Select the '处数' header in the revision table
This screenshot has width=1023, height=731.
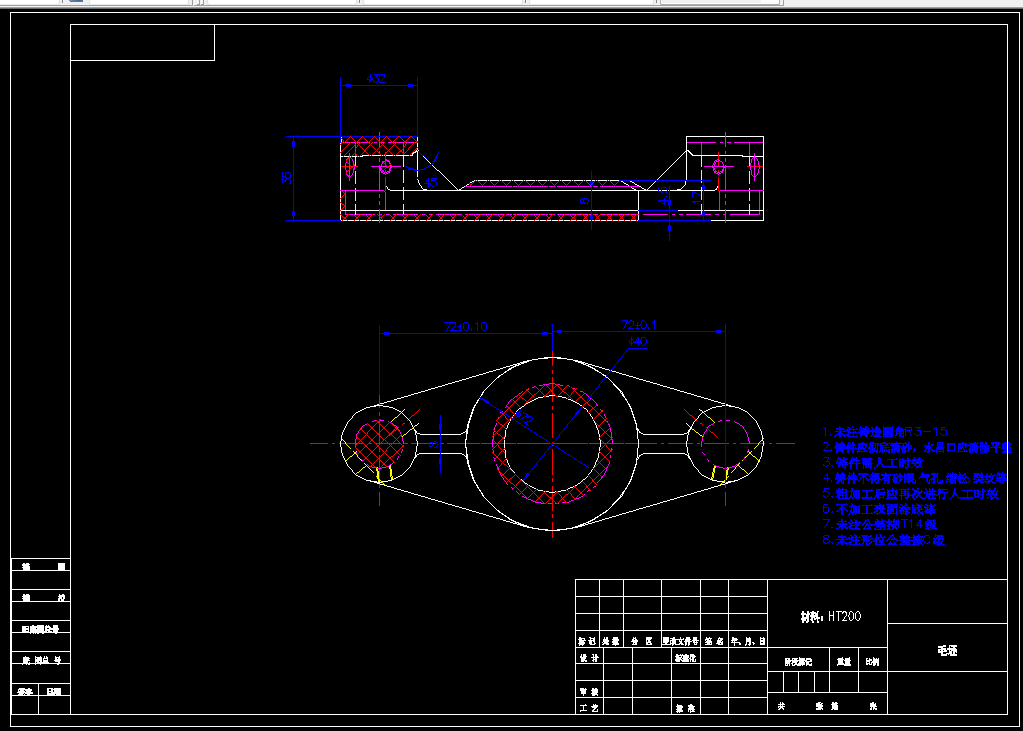pos(611,641)
